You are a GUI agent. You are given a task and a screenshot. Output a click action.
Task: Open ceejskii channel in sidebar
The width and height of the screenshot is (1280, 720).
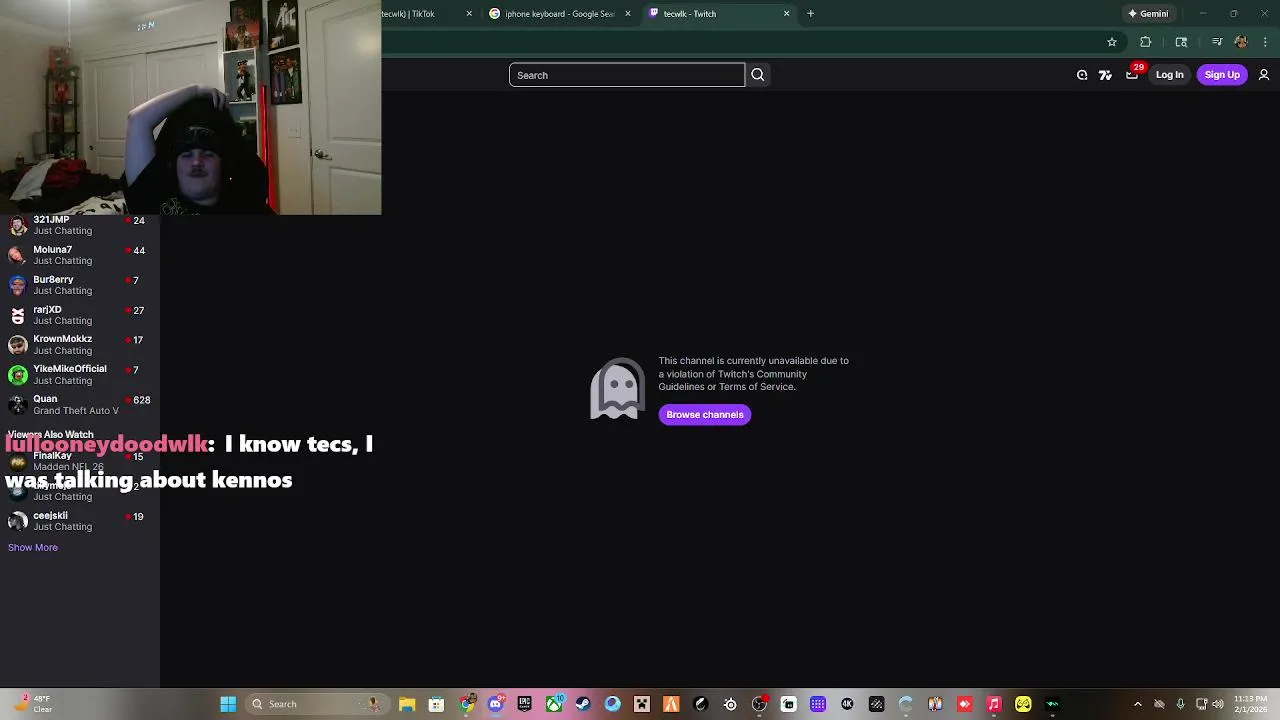(x=80, y=521)
